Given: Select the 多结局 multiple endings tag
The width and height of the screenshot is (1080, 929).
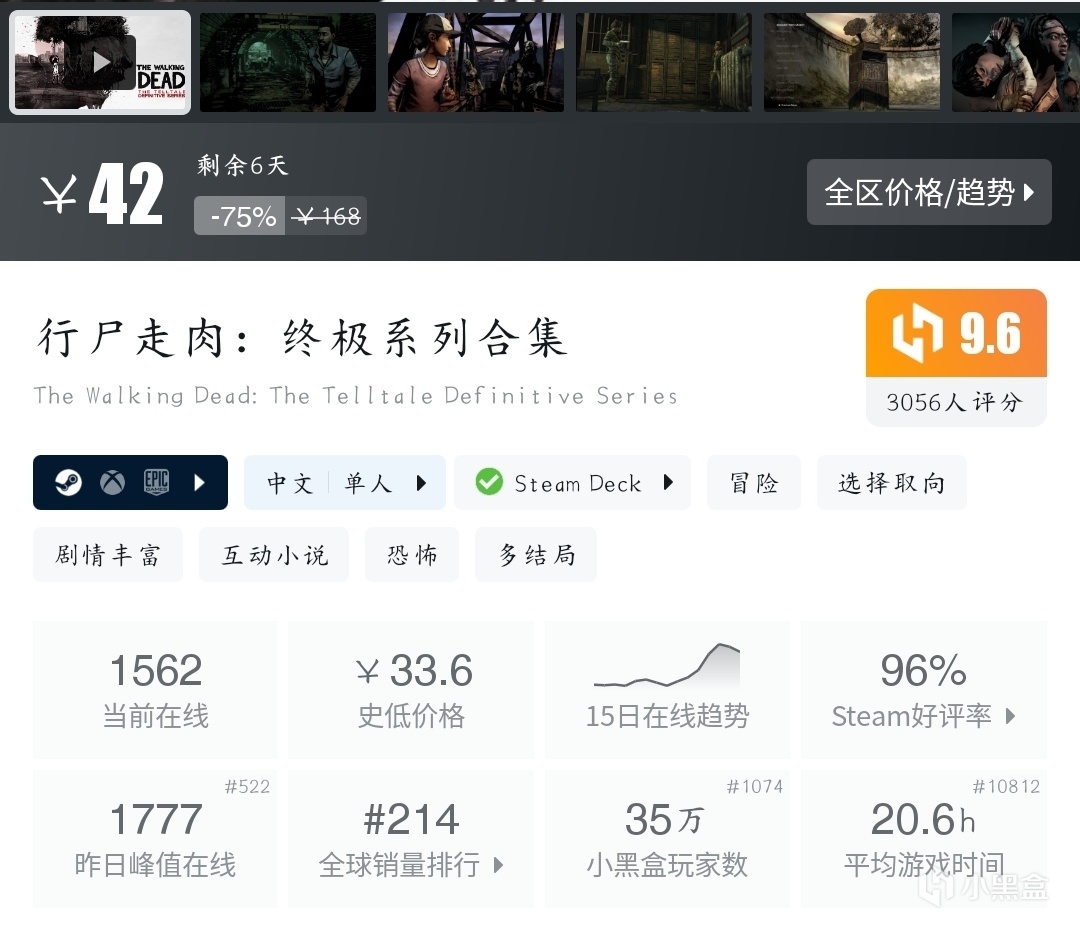Looking at the screenshot, I should point(536,554).
